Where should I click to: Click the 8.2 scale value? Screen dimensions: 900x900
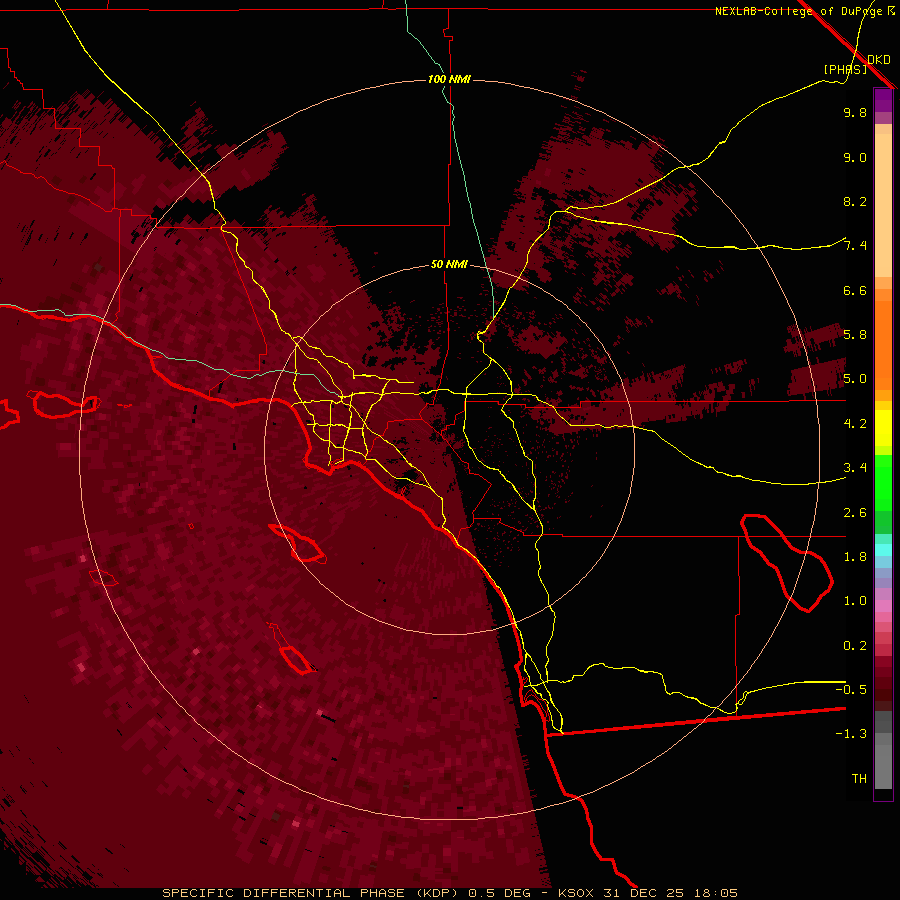(x=855, y=201)
